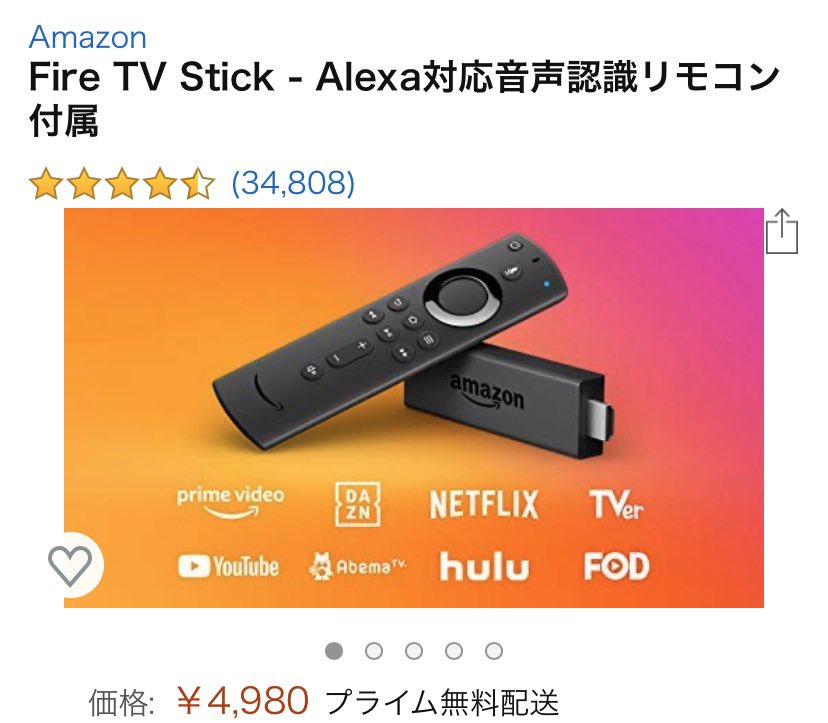Screen dimensions: 828x723
Task: Click the prime video logo in image
Action: pos(230,502)
